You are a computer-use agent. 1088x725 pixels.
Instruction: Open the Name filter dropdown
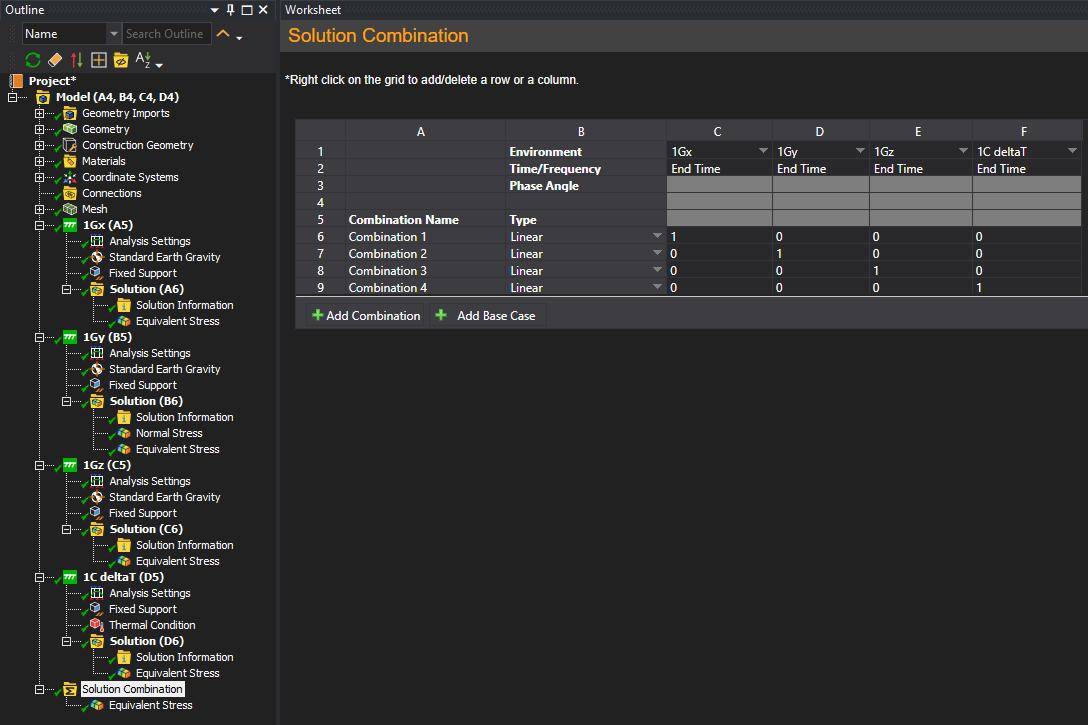(x=114, y=34)
